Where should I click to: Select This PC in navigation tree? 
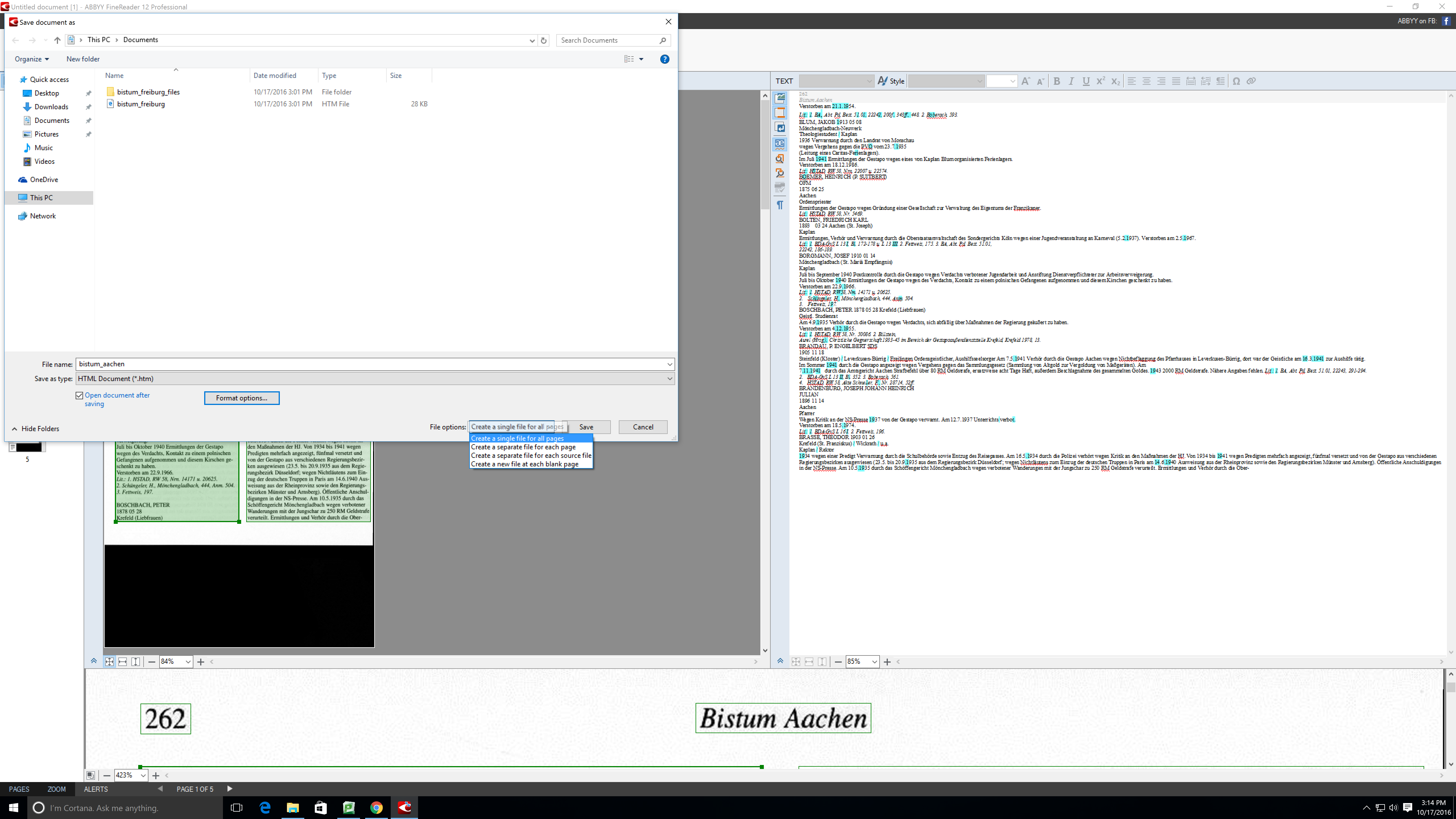tap(41, 198)
